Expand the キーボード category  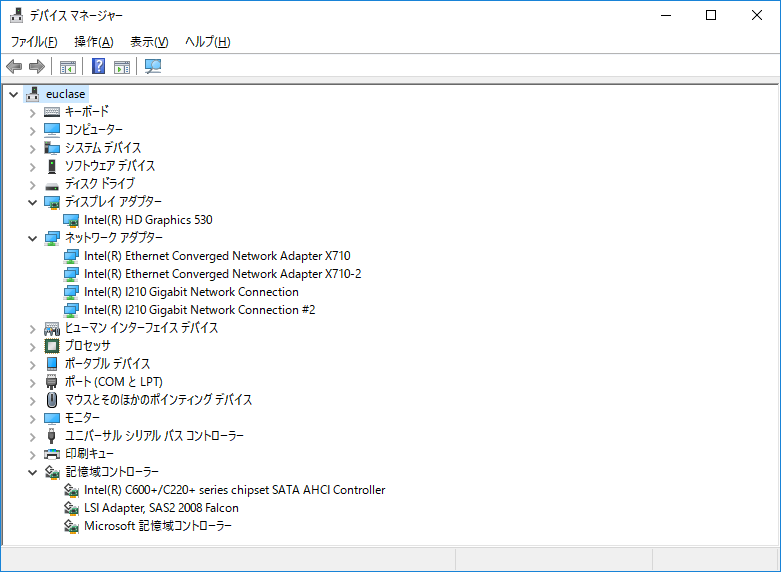pyautogui.click(x=32, y=113)
